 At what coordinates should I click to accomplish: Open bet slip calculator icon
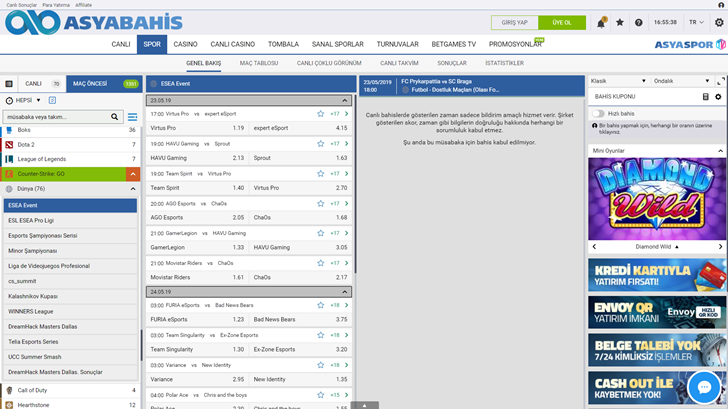click(x=705, y=97)
